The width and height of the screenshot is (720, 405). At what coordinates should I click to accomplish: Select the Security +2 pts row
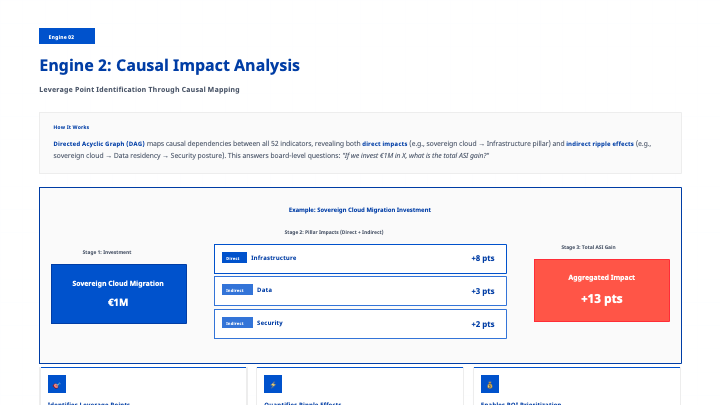pos(360,323)
